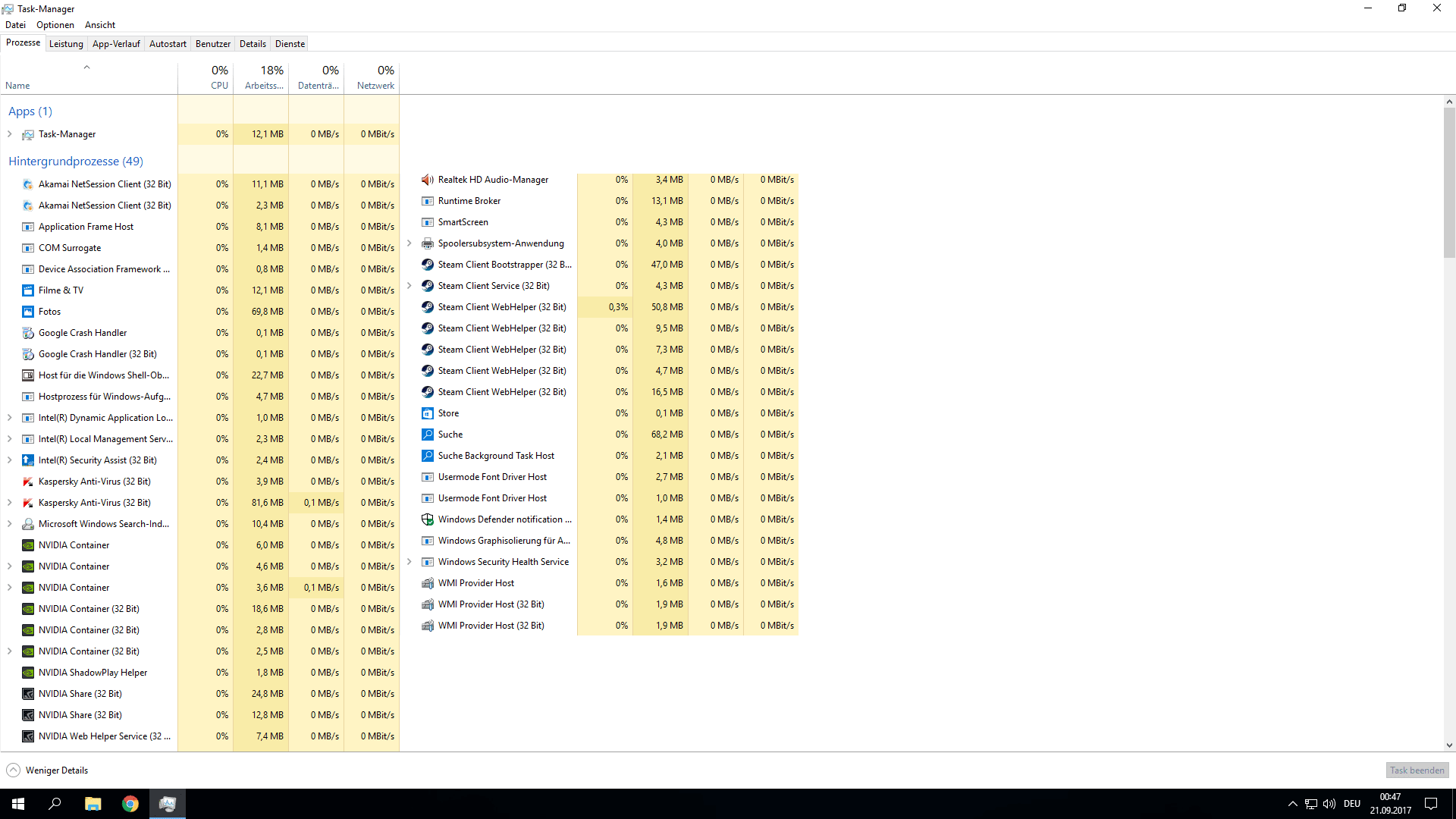Click the Task-Manager app row icon
This screenshot has height=819, width=1456.
[28, 134]
